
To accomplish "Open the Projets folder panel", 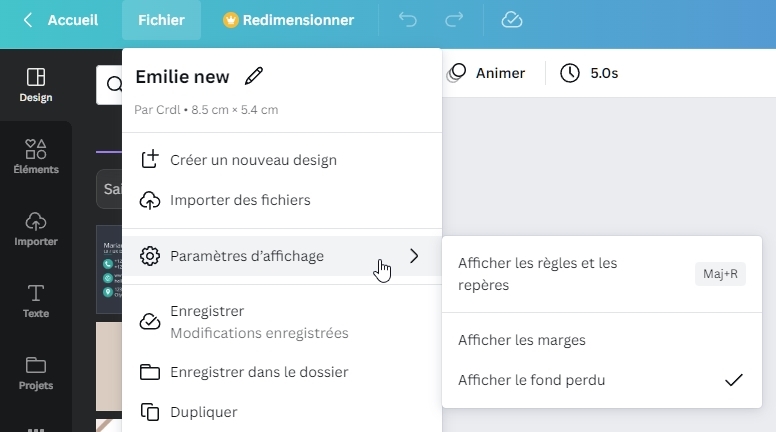I will (36, 373).
